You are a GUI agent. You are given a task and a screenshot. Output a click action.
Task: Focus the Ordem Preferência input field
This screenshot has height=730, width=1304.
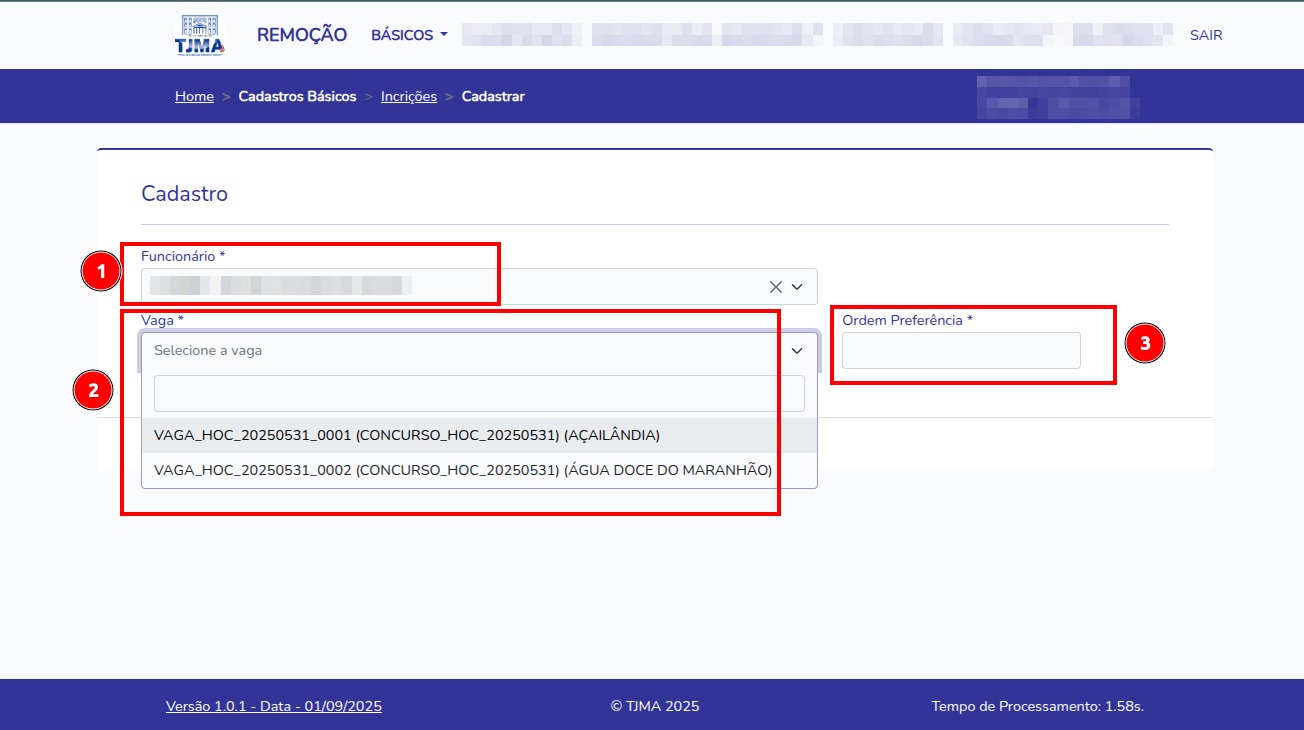coord(961,351)
